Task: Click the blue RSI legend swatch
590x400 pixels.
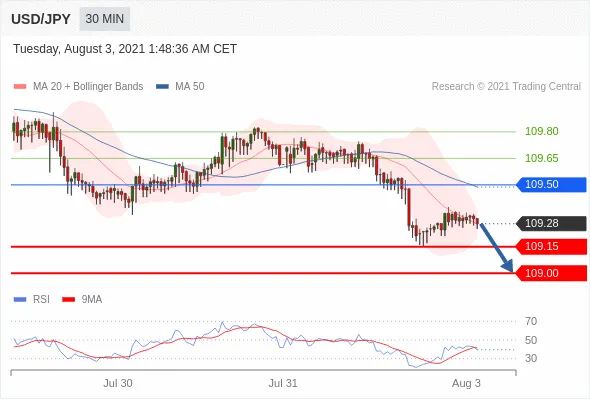Action: pyautogui.click(x=20, y=300)
